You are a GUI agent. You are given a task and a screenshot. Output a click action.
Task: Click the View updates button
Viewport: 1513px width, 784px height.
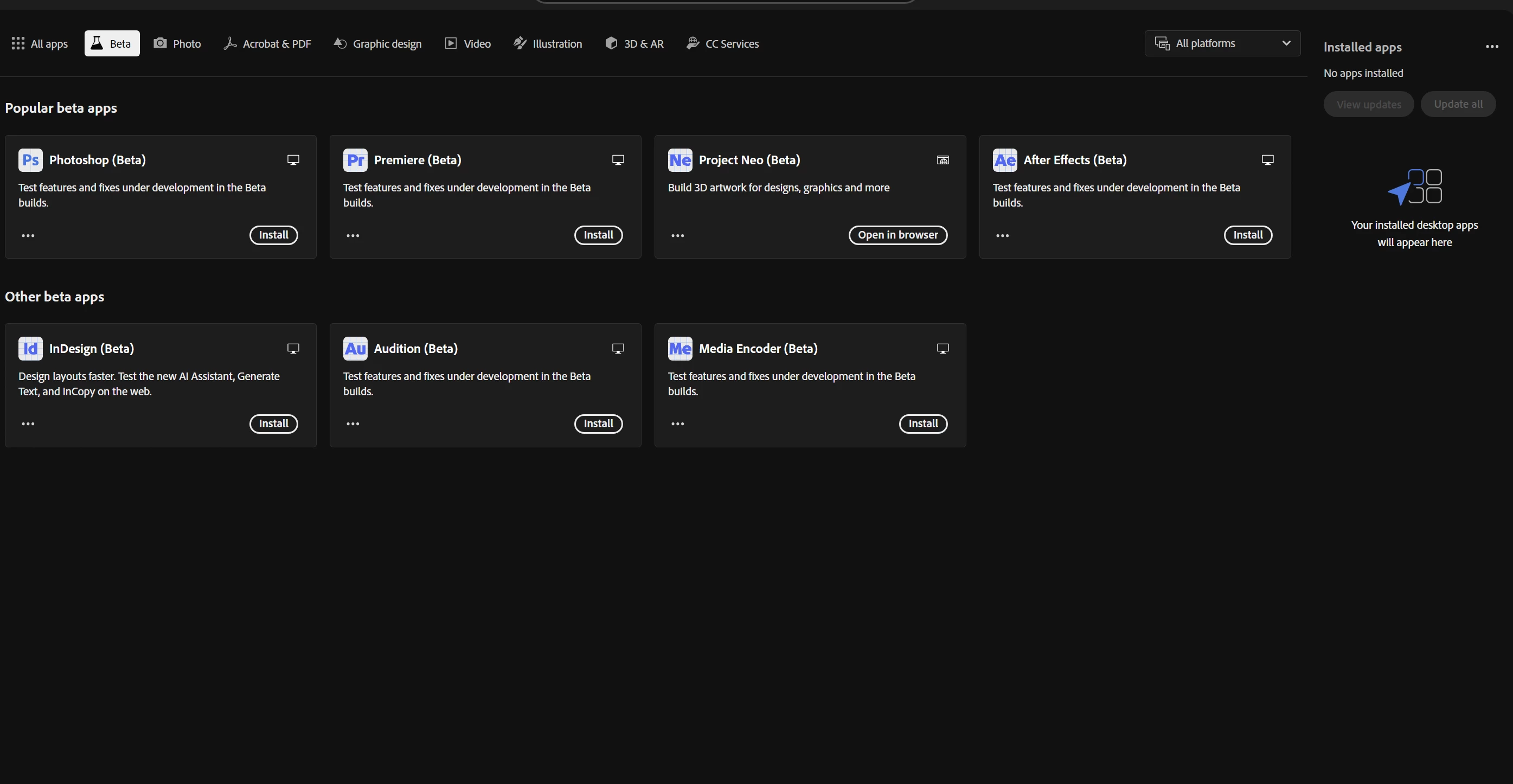click(x=1369, y=104)
